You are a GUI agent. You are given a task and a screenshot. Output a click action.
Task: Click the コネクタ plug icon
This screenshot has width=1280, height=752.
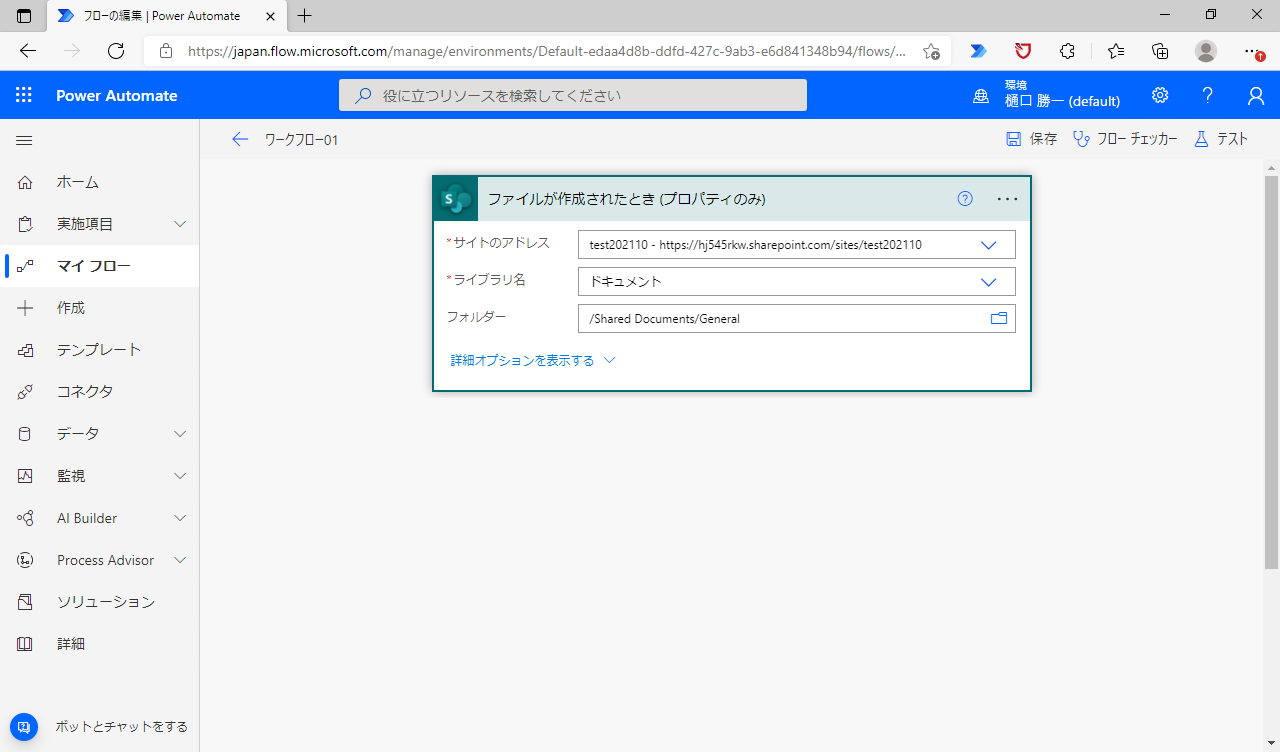click(x=25, y=392)
